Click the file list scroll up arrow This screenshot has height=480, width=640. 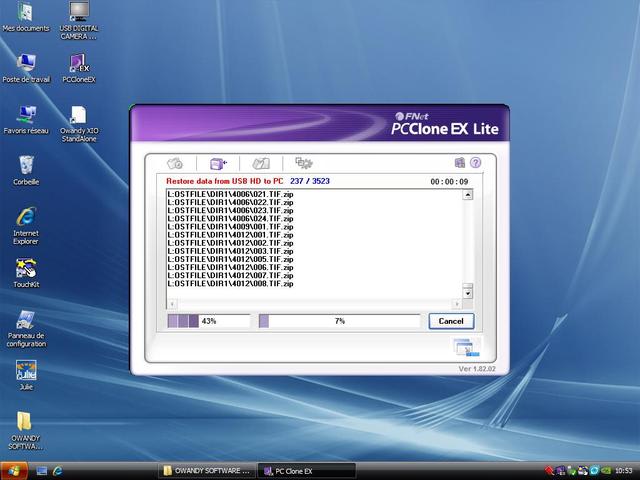click(468, 195)
